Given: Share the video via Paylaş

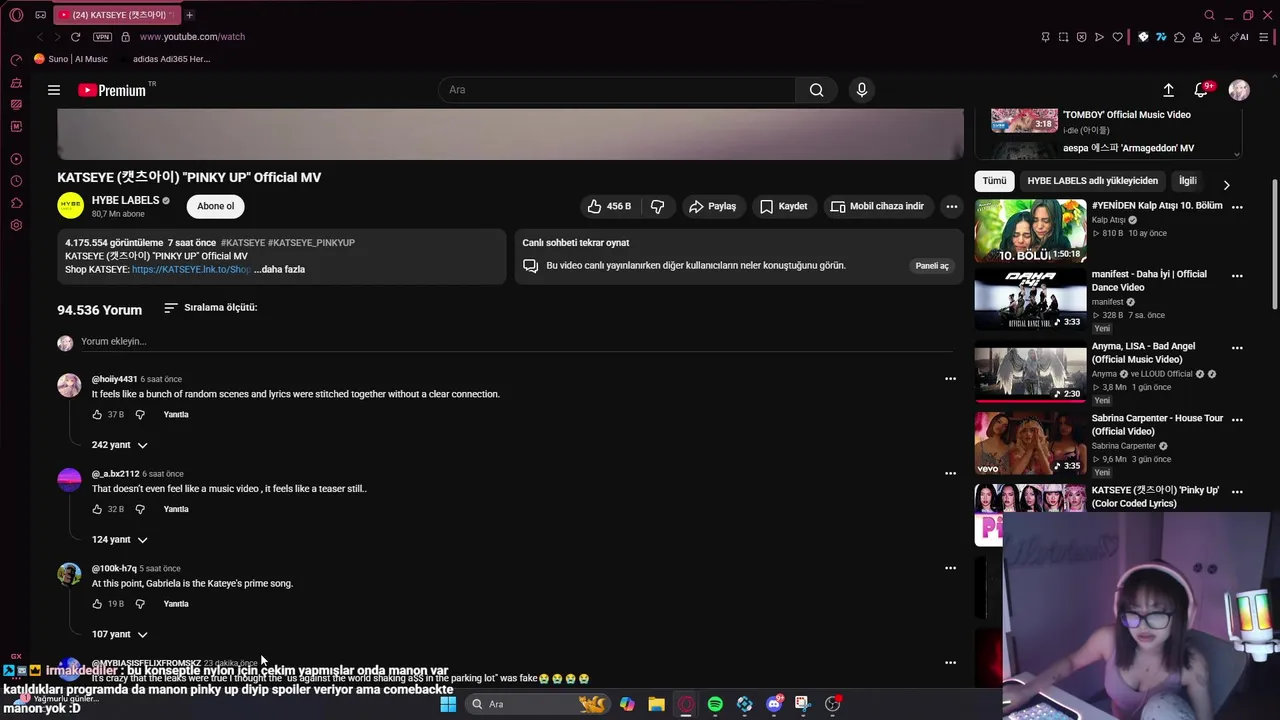Looking at the screenshot, I should tap(712, 206).
